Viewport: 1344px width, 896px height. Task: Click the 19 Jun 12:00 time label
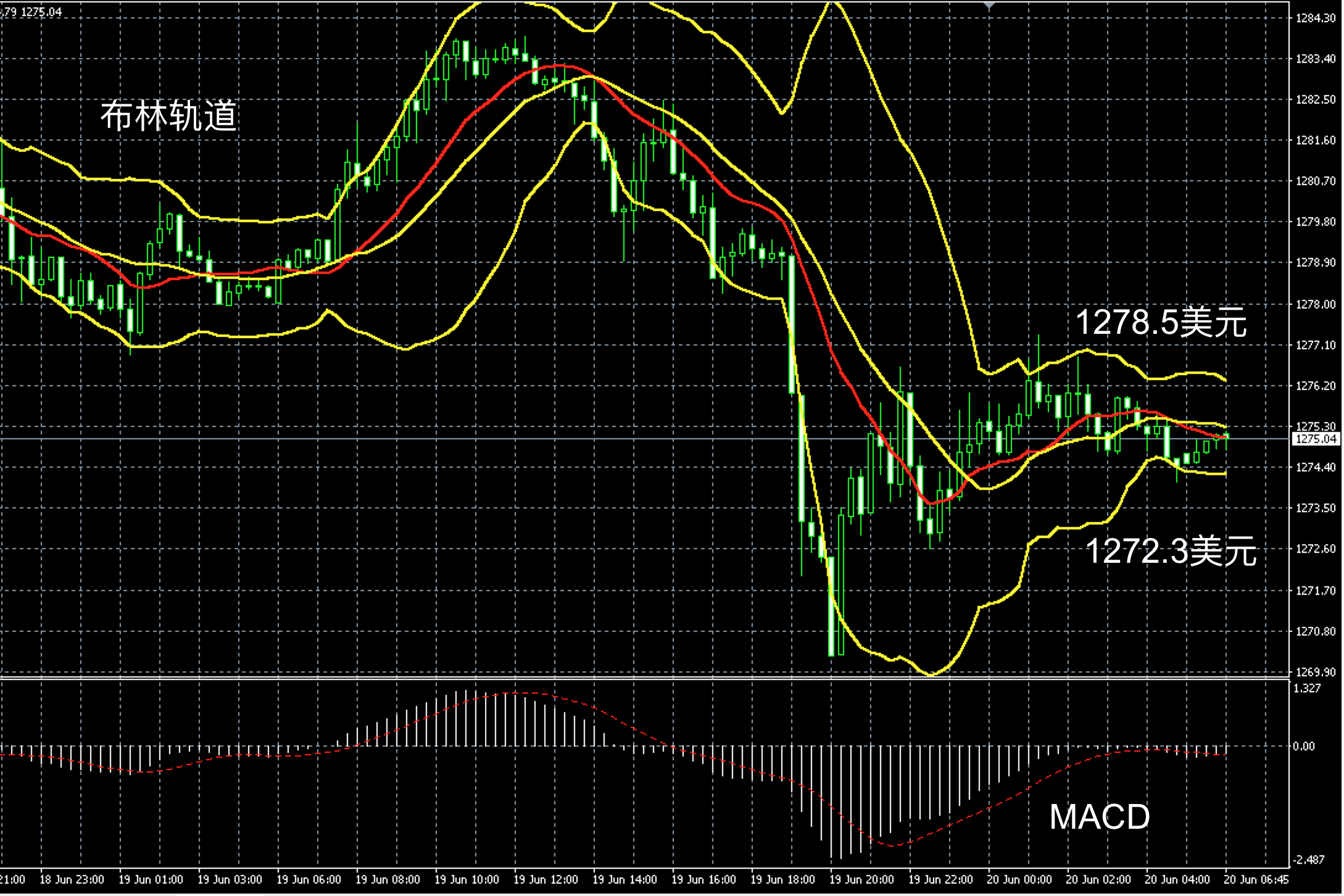545,879
